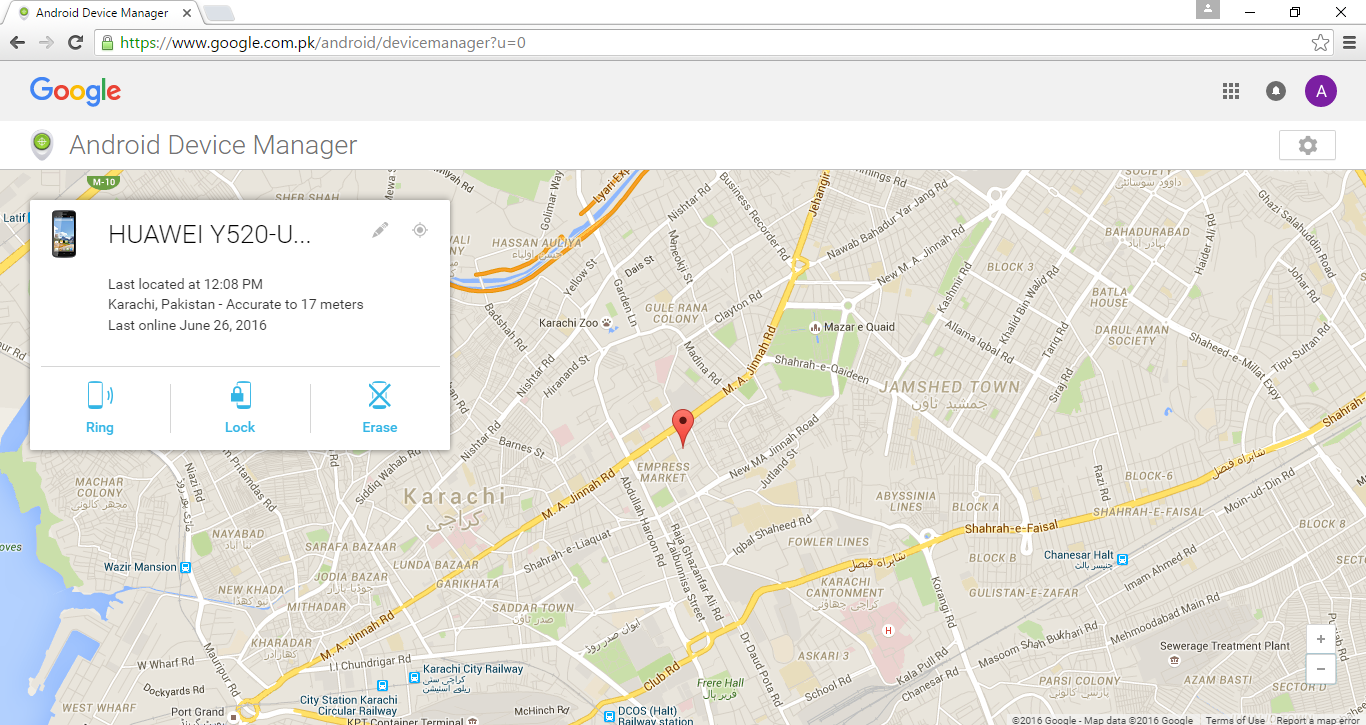Click Report a map error link
Viewport: 1366px width, 725px height.
coord(1319,720)
